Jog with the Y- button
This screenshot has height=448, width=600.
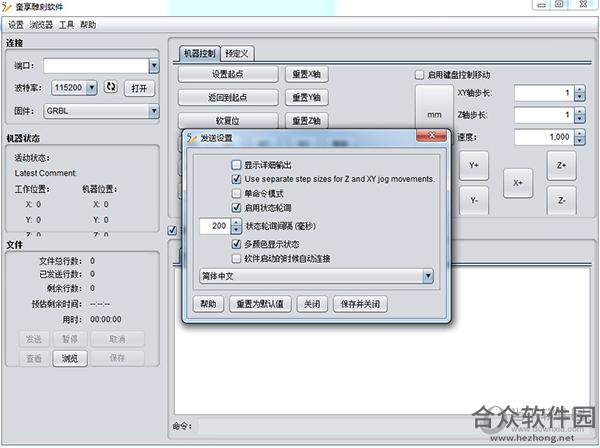coord(474,200)
